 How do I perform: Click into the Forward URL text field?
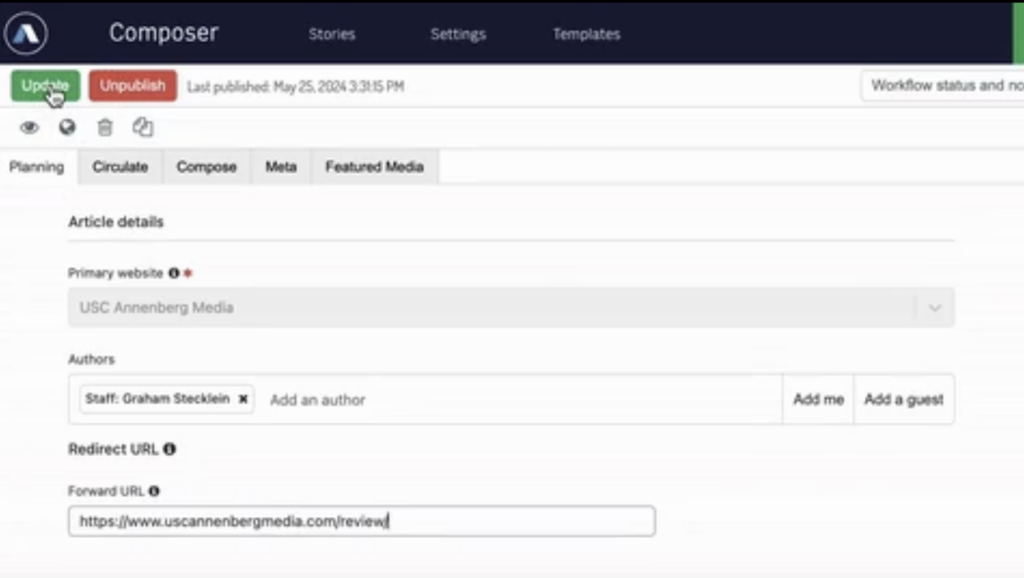click(x=361, y=521)
